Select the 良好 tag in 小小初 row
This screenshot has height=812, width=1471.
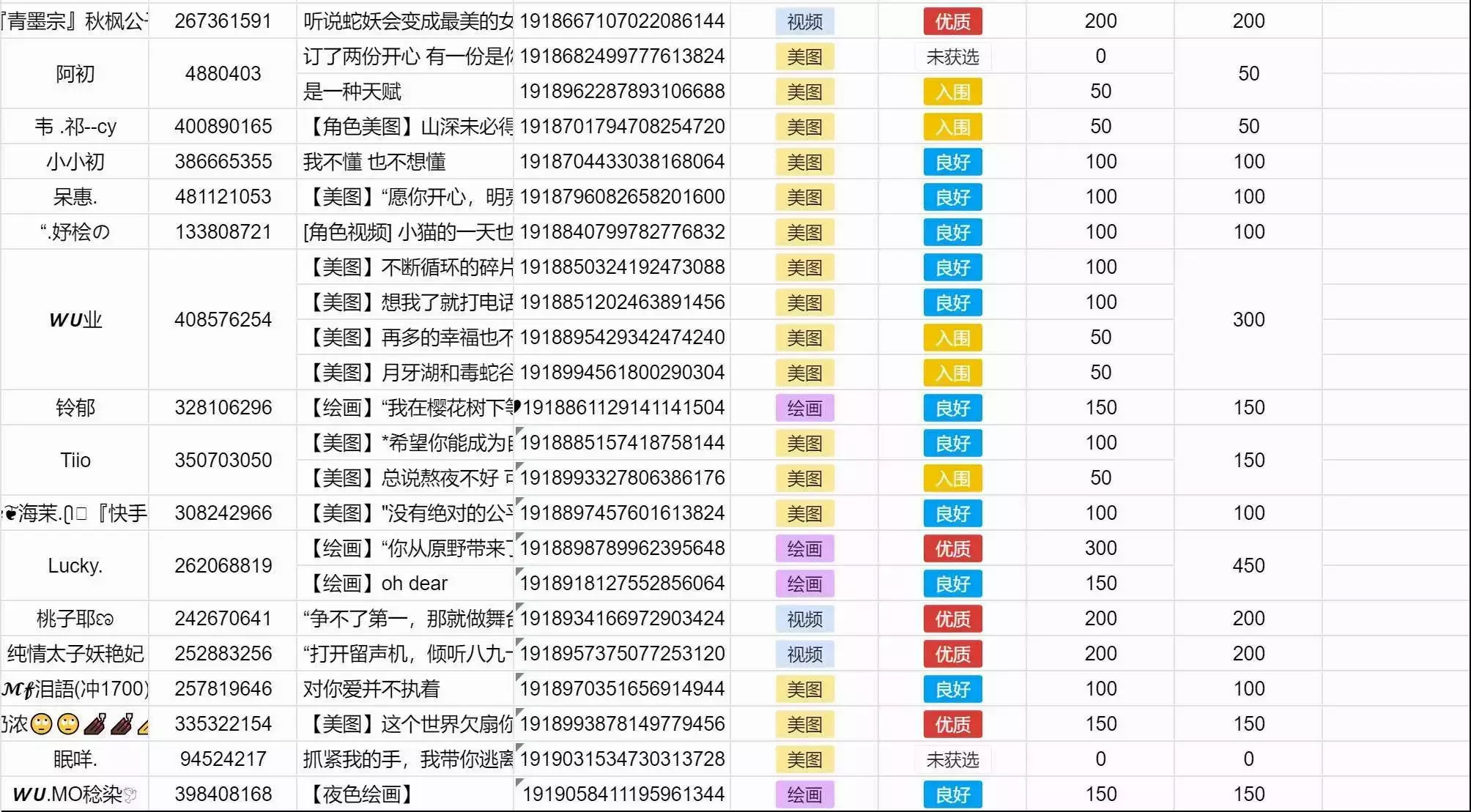tap(952, 162)
